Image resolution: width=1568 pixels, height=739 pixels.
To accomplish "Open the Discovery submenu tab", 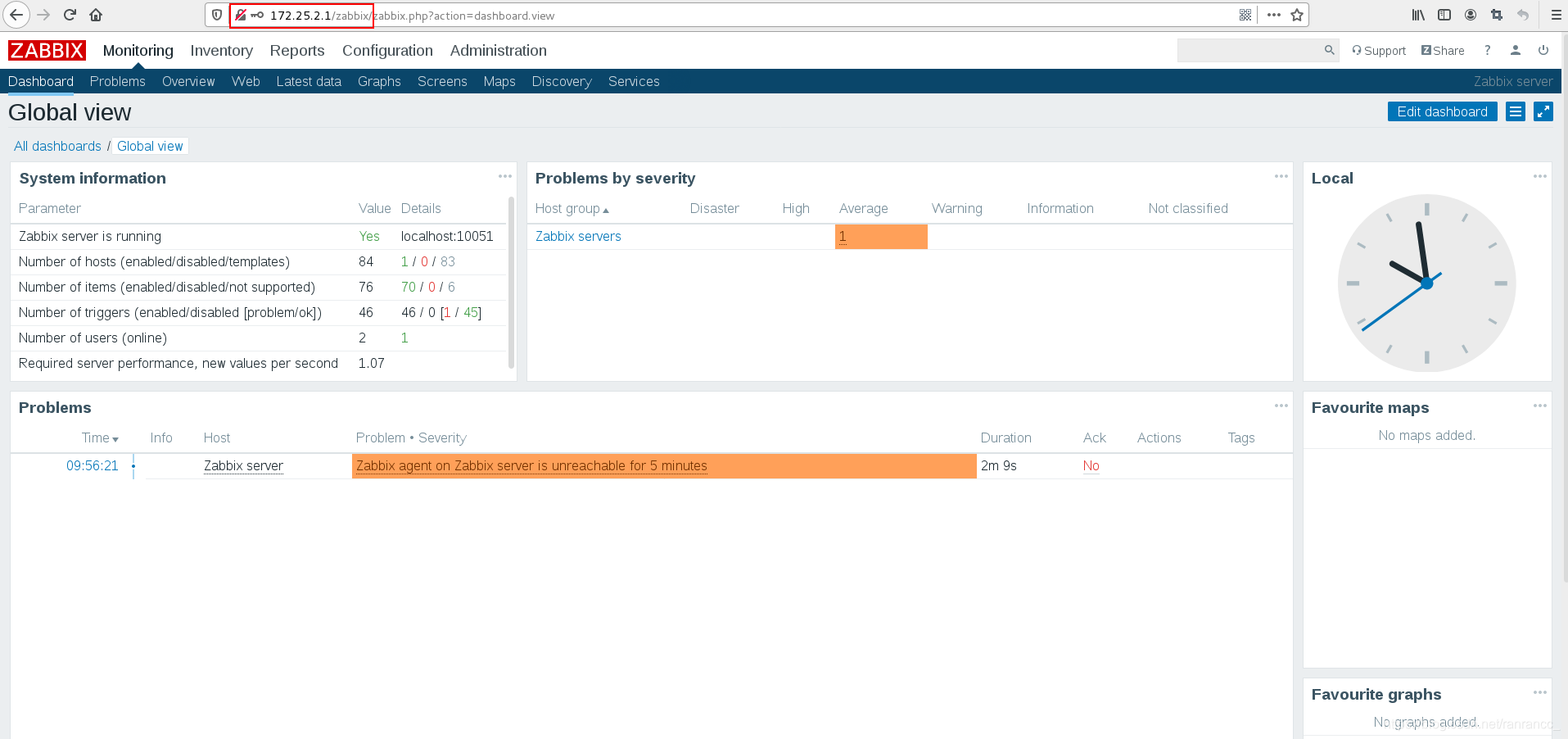I will [562, 81].
